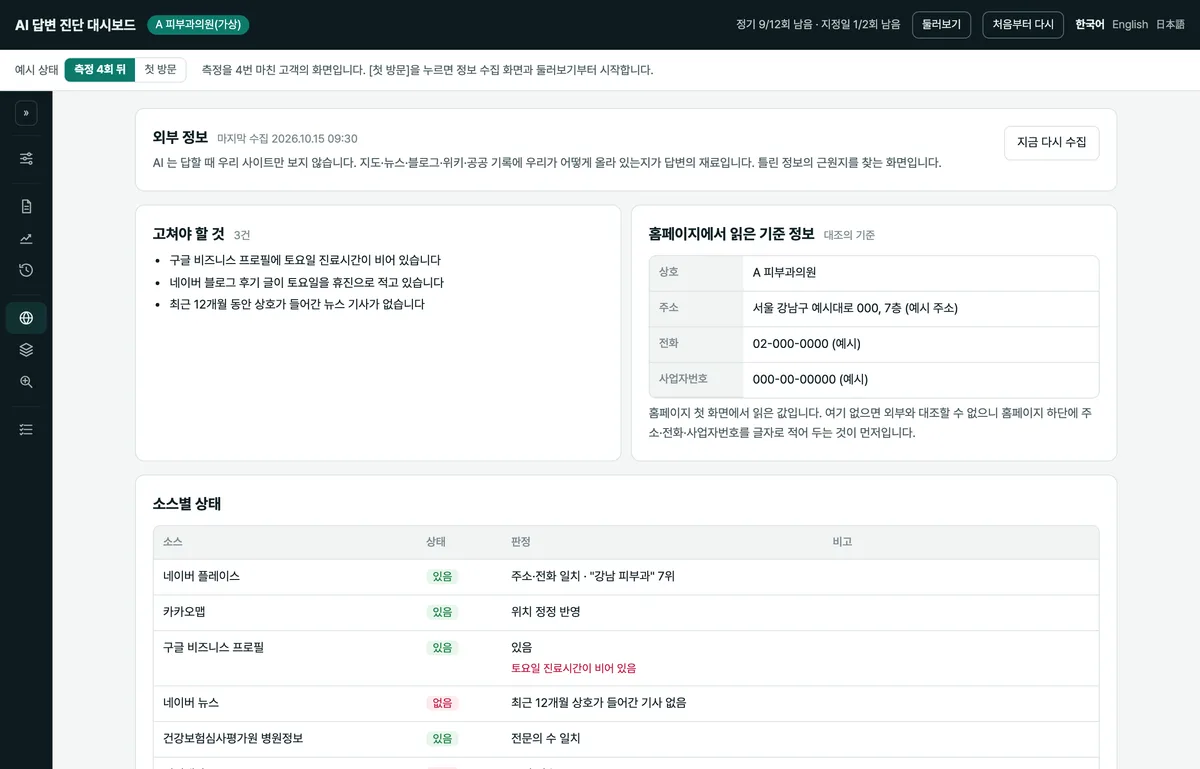Click the 마지막 수집 2026.10.15 09:30 timestamp
This screenshot has height=769, width=1200.
pyautogui.click(x=287, y=139)
